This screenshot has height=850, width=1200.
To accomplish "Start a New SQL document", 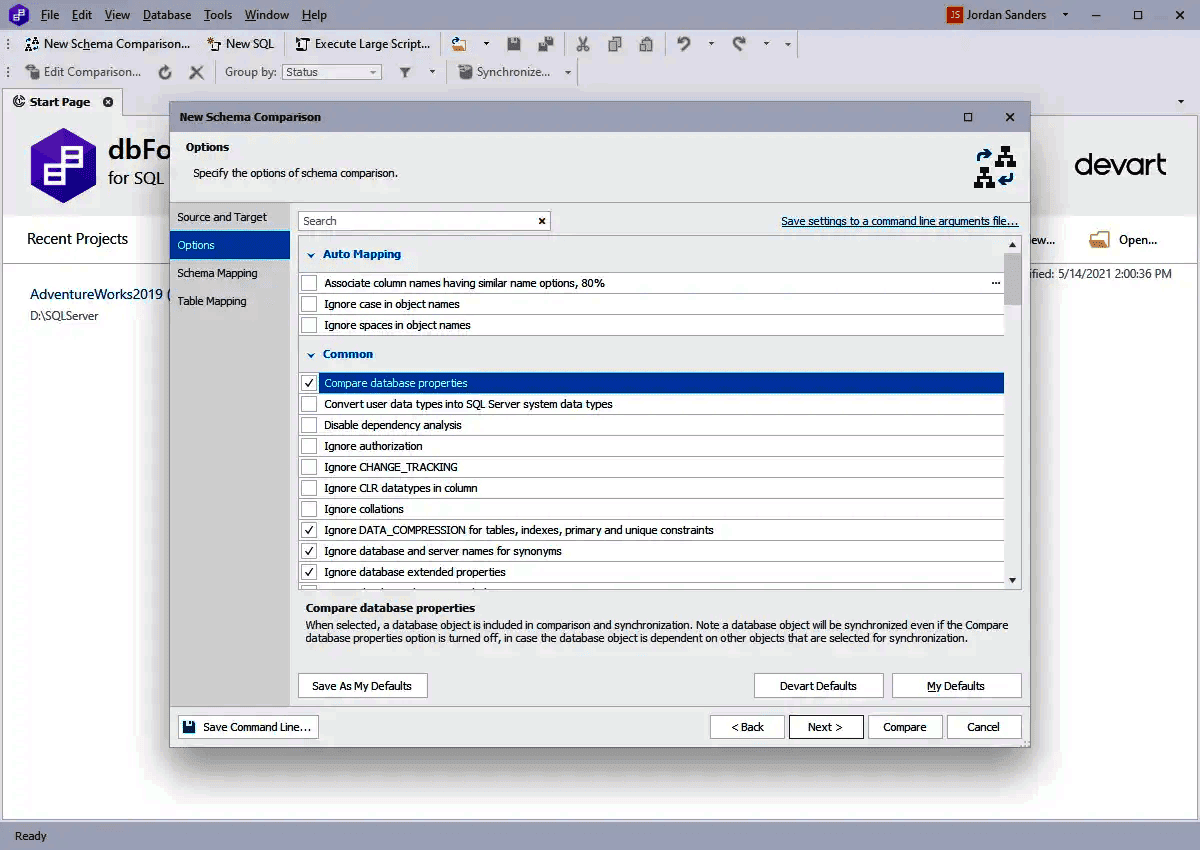I will tap(240, 44).
